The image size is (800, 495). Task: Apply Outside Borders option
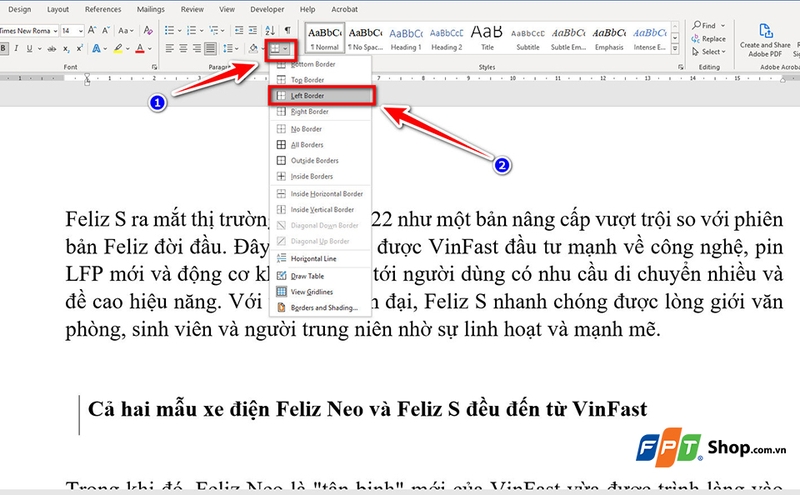[320, 160]
